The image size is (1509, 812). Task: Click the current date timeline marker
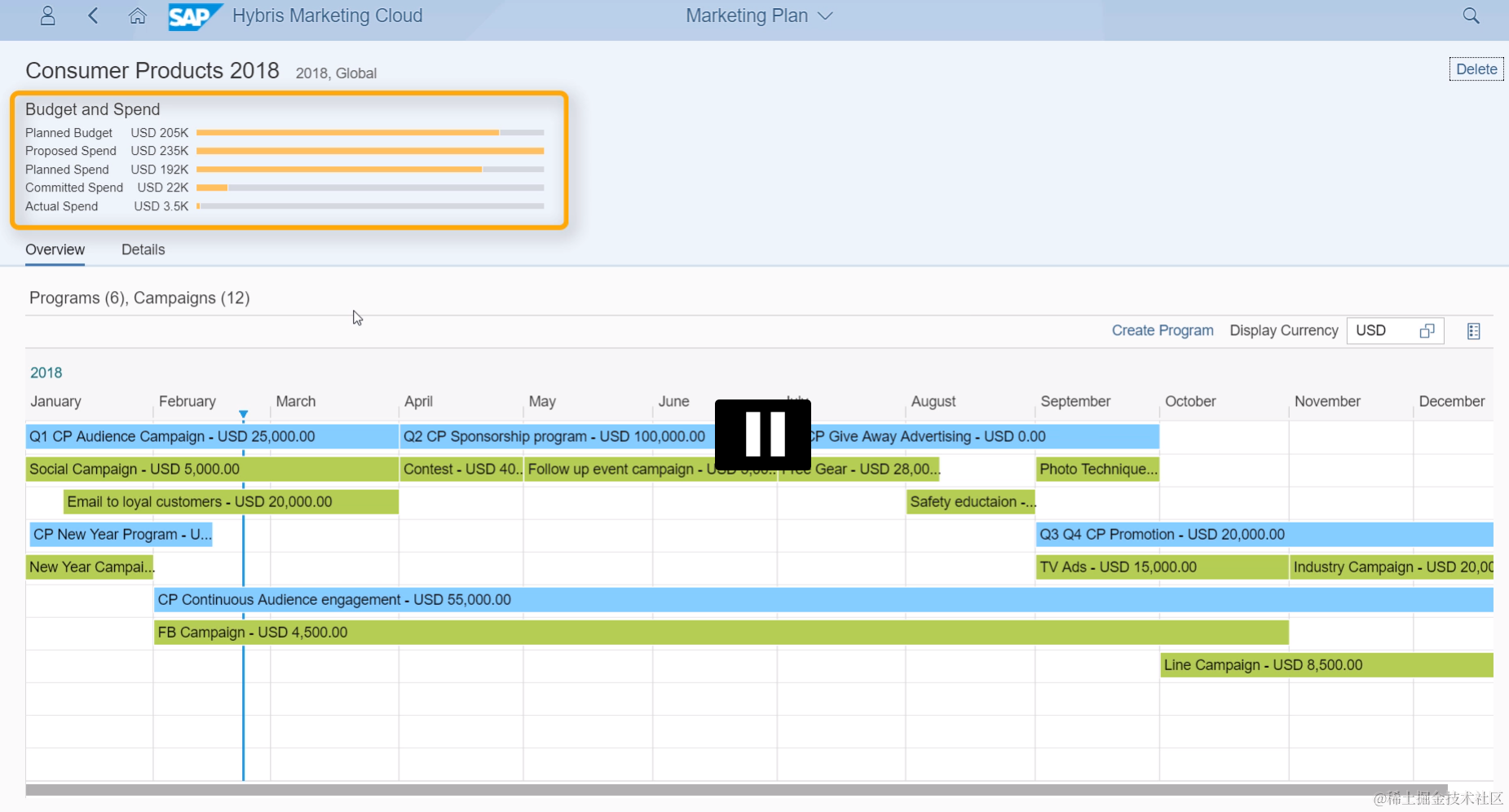[243, 415]
